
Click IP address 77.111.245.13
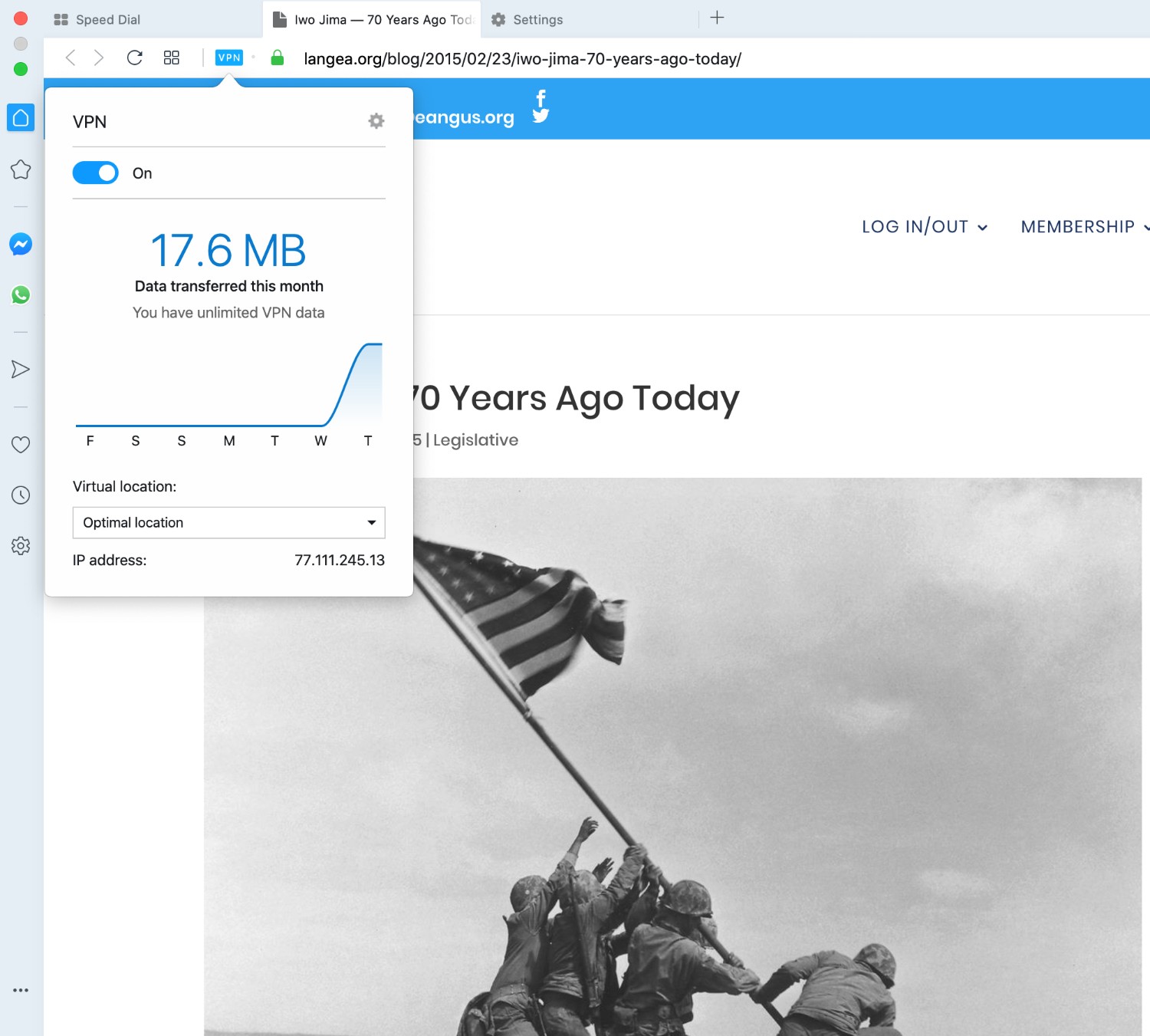[x=340, y=561]
